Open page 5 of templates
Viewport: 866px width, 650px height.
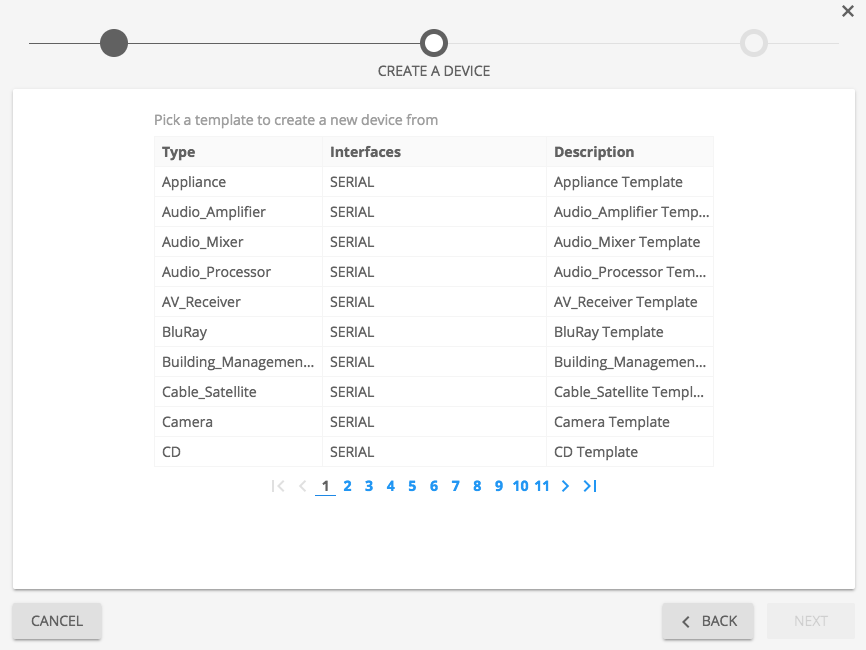point(412,486)
